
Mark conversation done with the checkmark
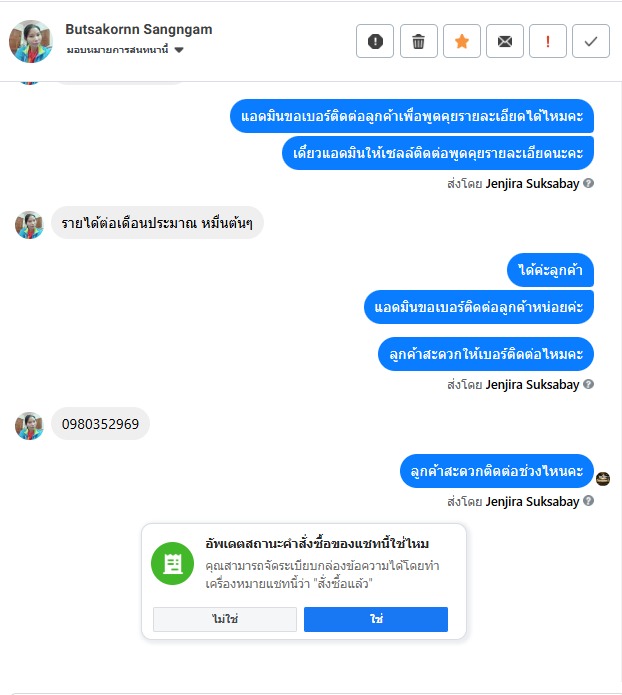pyautogui.click(x=591, y=41)
